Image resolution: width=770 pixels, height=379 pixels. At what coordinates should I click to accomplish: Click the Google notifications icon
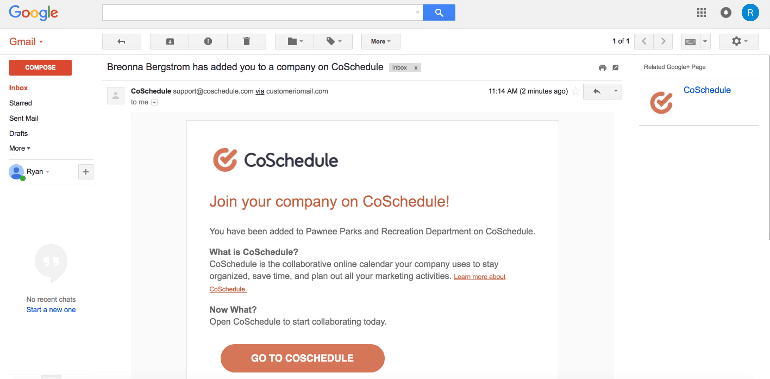coord(726,13)
